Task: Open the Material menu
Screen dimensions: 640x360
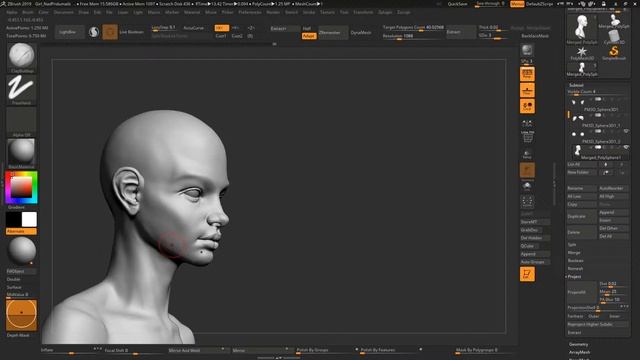Action: coord(192,12)
